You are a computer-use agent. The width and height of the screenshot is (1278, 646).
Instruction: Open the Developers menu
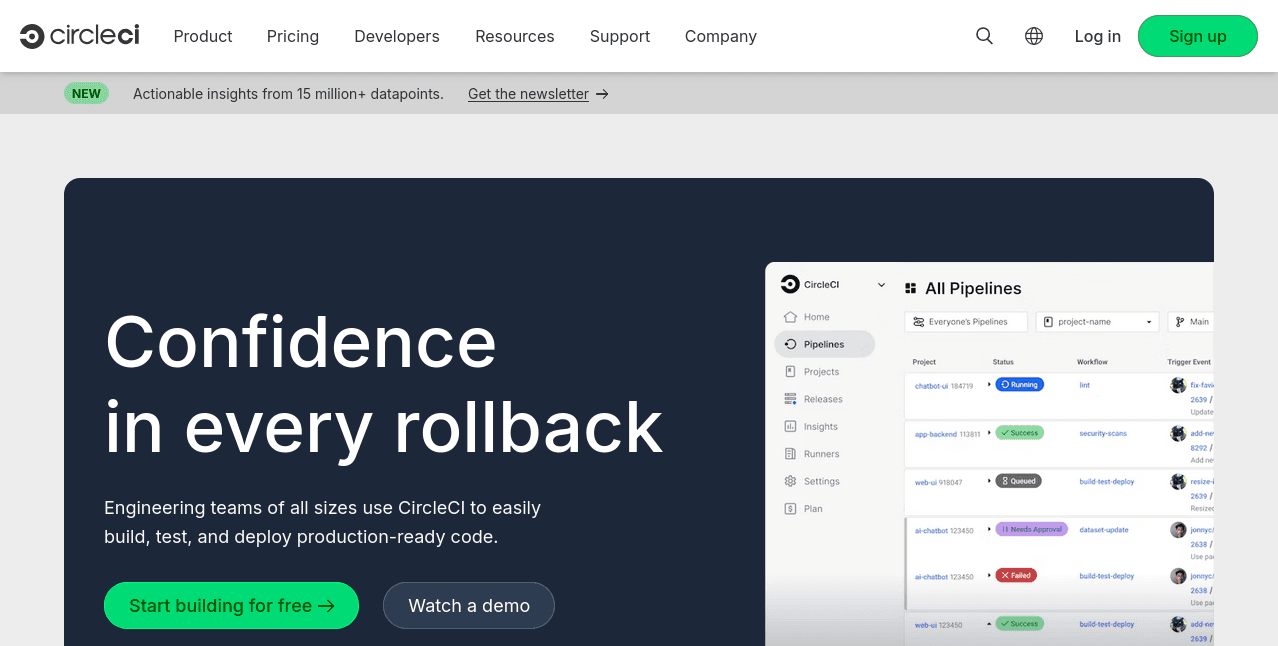click(397, 36)
